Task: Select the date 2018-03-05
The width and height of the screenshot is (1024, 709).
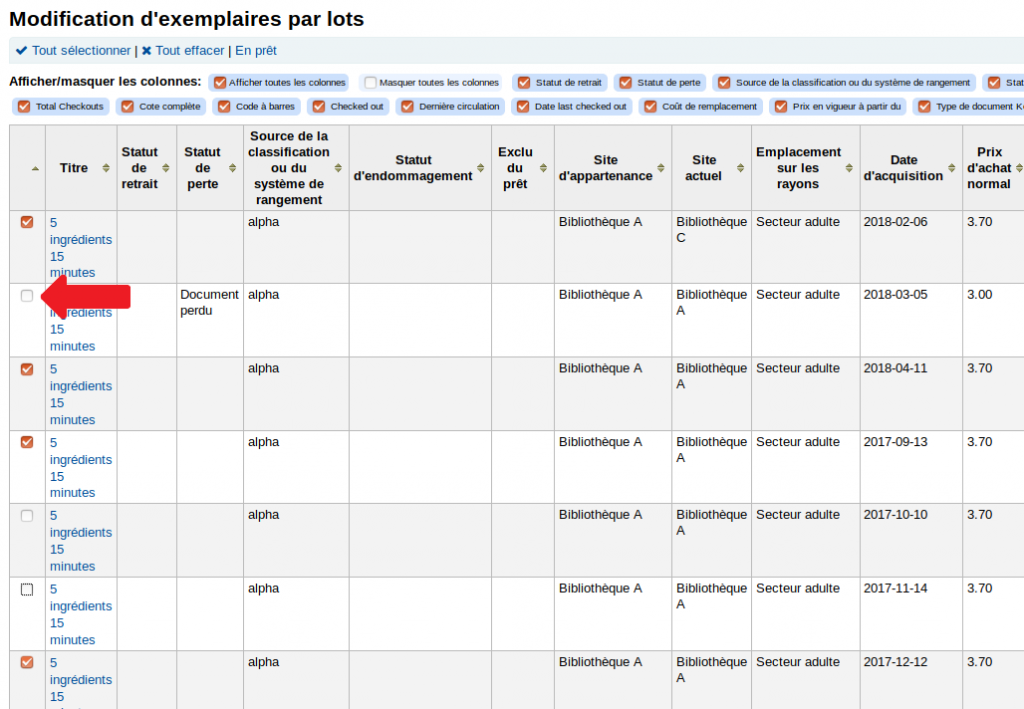Action: (x=895, y=294)
